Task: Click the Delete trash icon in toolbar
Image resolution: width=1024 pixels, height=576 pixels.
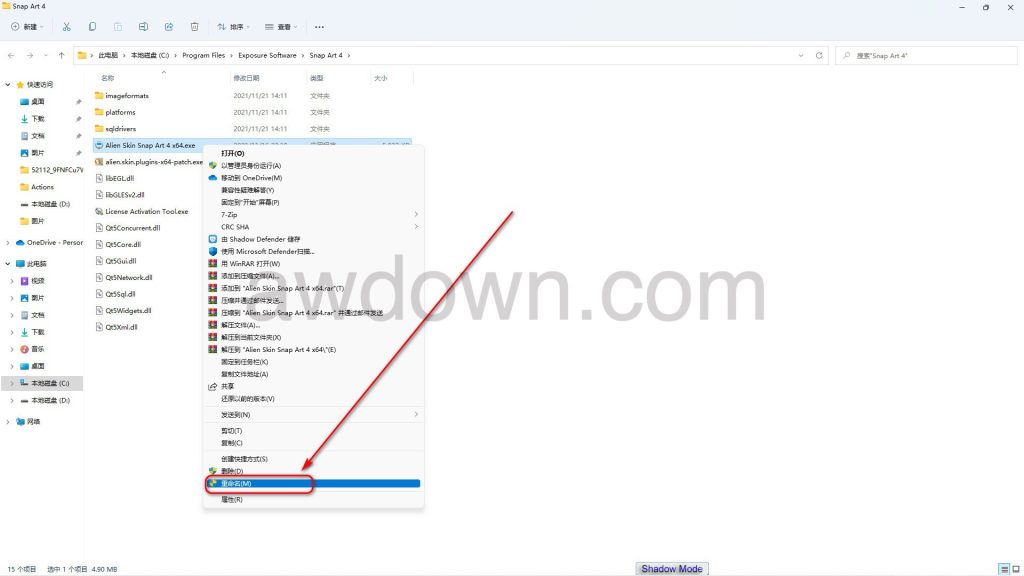Action: coord(194,26)
